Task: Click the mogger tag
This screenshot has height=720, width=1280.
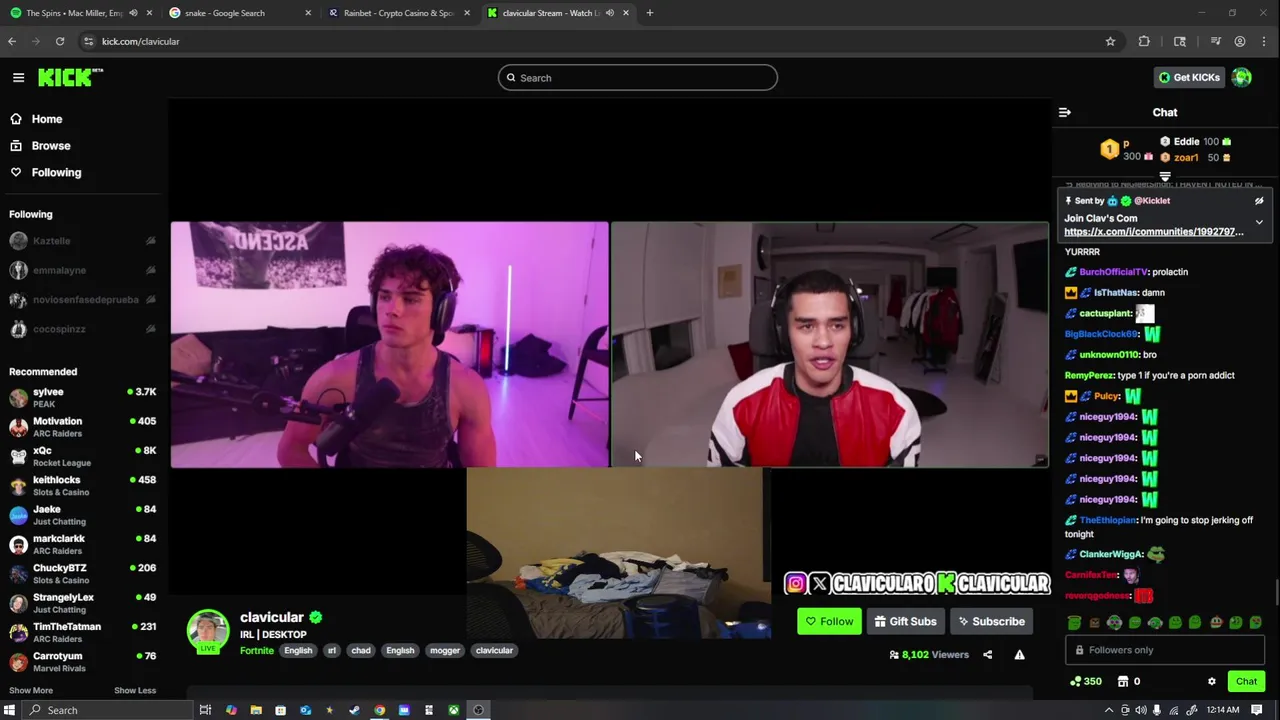Action: pos(445,651)
